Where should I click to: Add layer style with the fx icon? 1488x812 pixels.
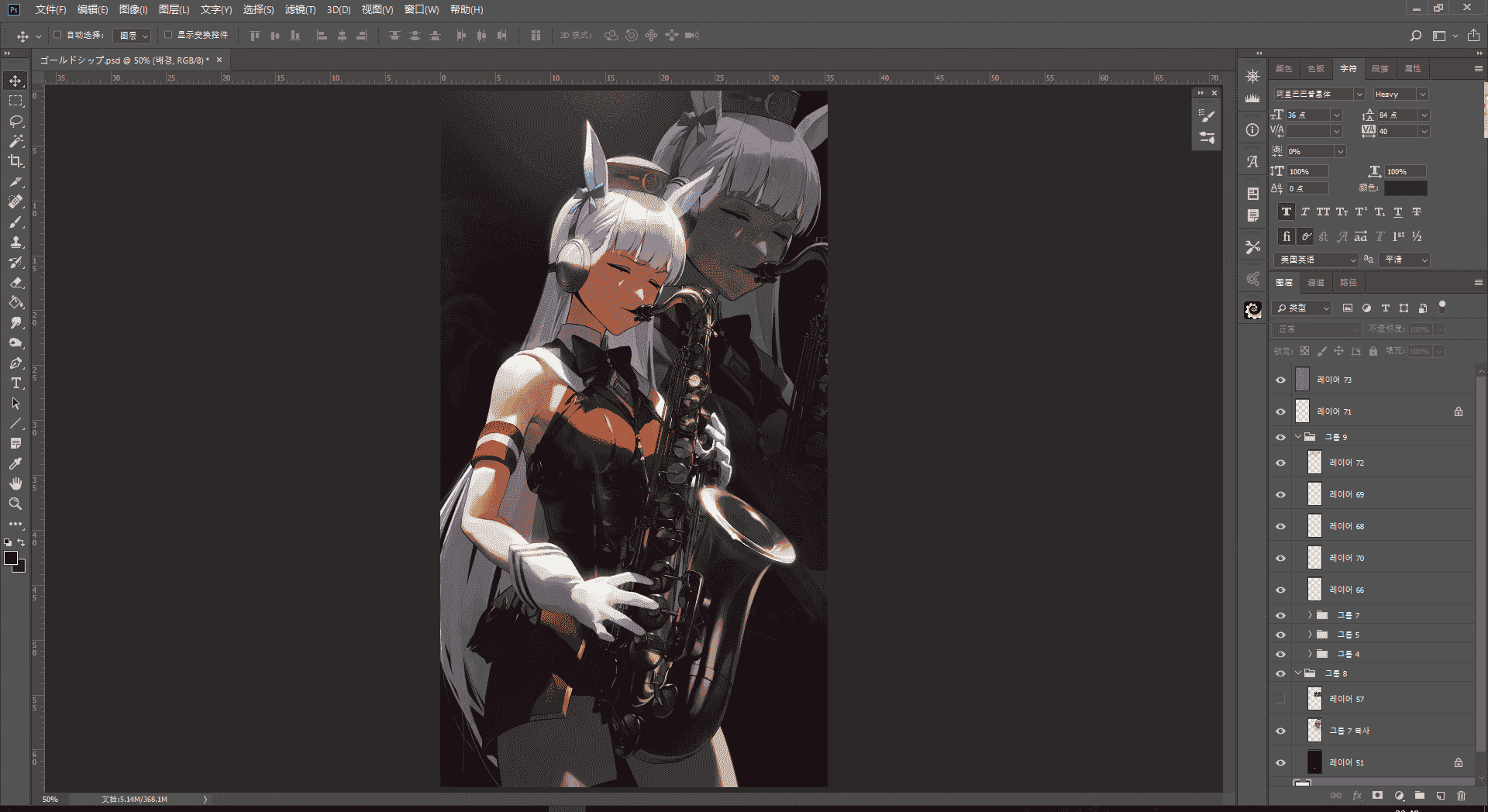(x=1357, y=796)
